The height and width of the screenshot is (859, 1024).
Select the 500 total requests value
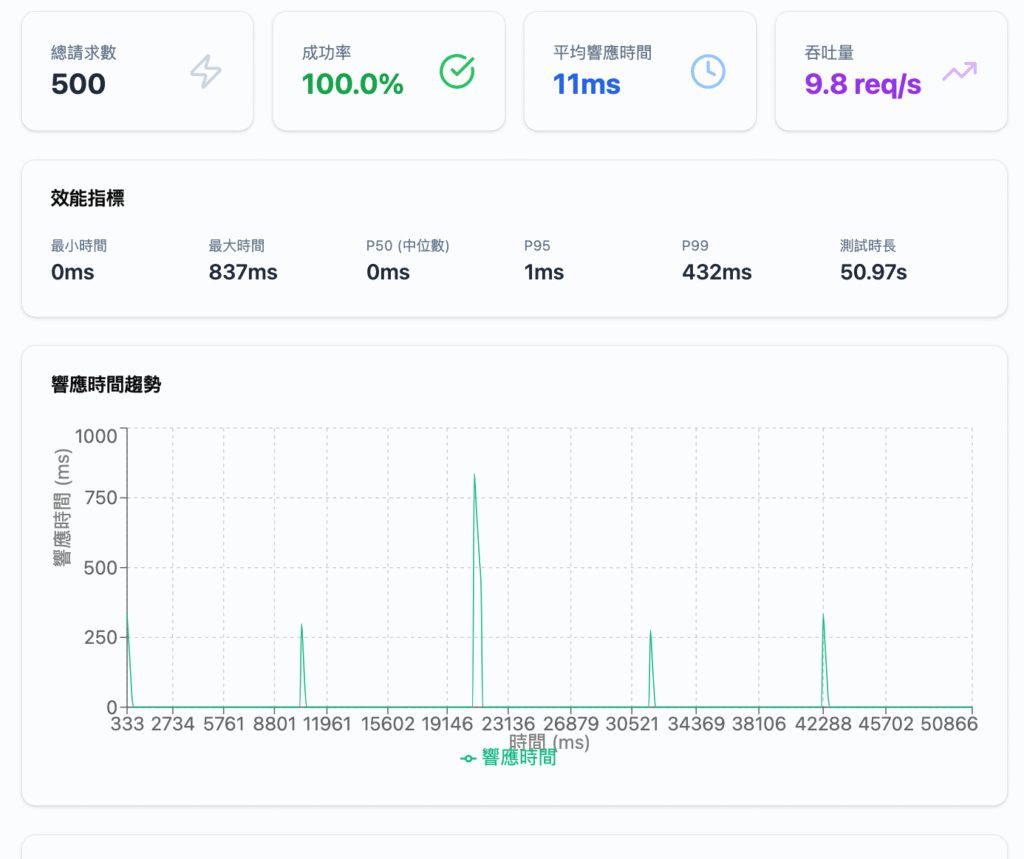point(78,84)
